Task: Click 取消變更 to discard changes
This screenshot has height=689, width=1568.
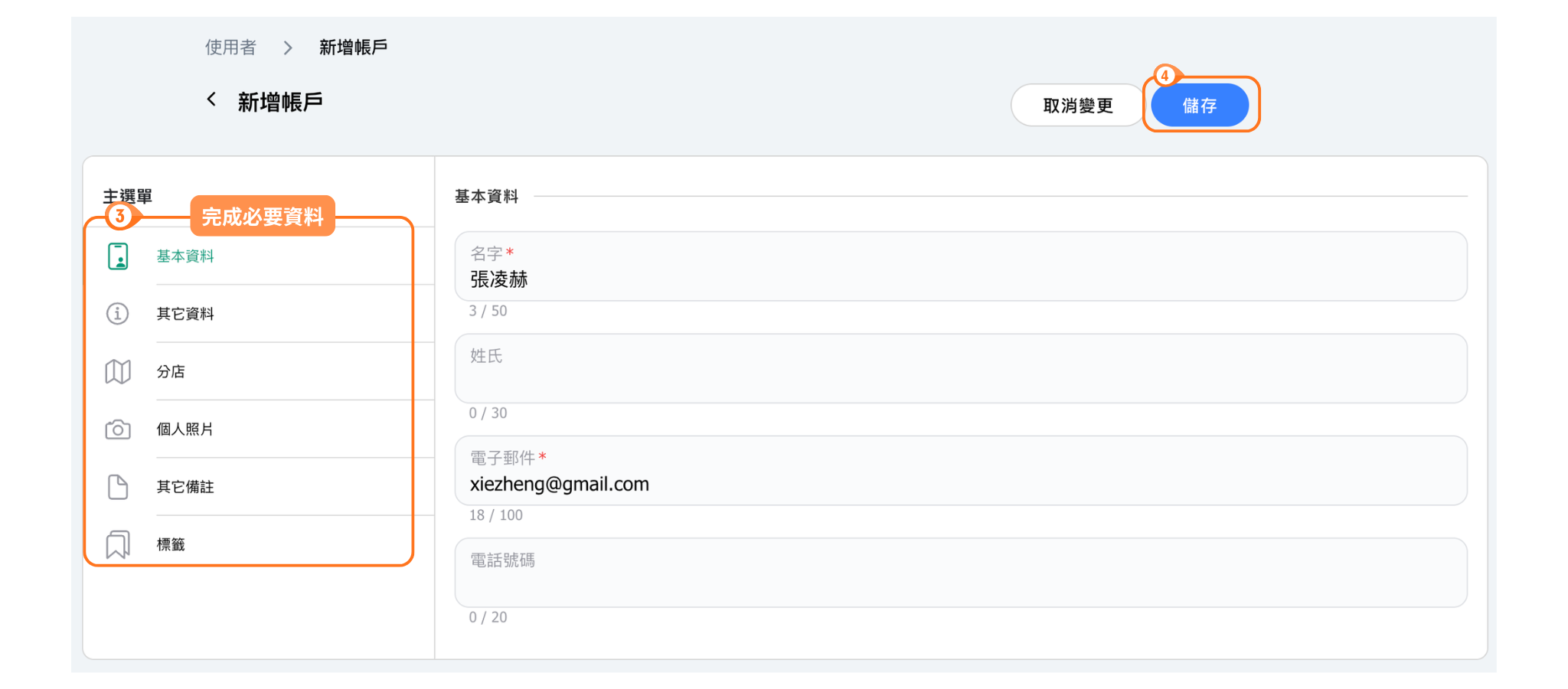Action: 1077,106
